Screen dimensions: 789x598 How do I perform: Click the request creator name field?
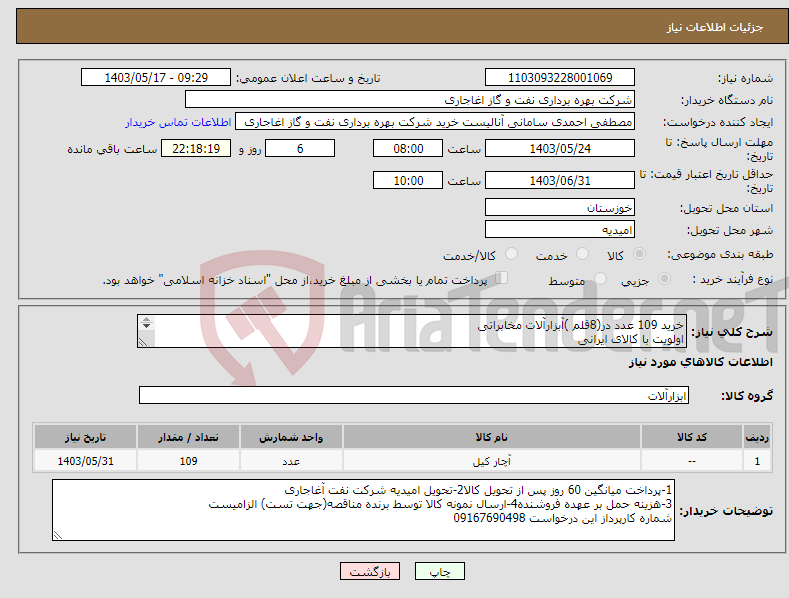pos(435,122)
